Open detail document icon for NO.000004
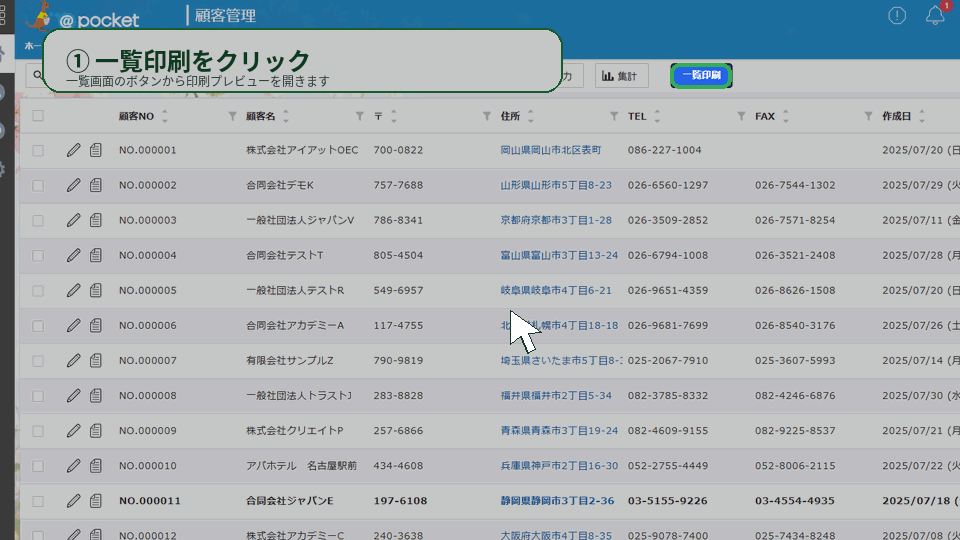 [96, 255]
